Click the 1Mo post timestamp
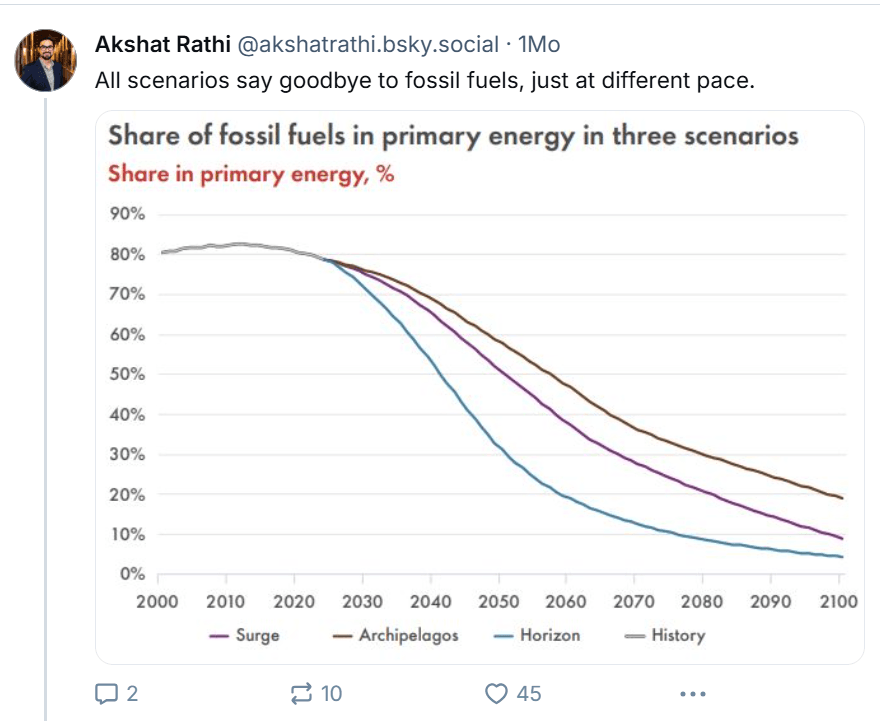The width and height of the screenshot is (880, 721). 540,45
